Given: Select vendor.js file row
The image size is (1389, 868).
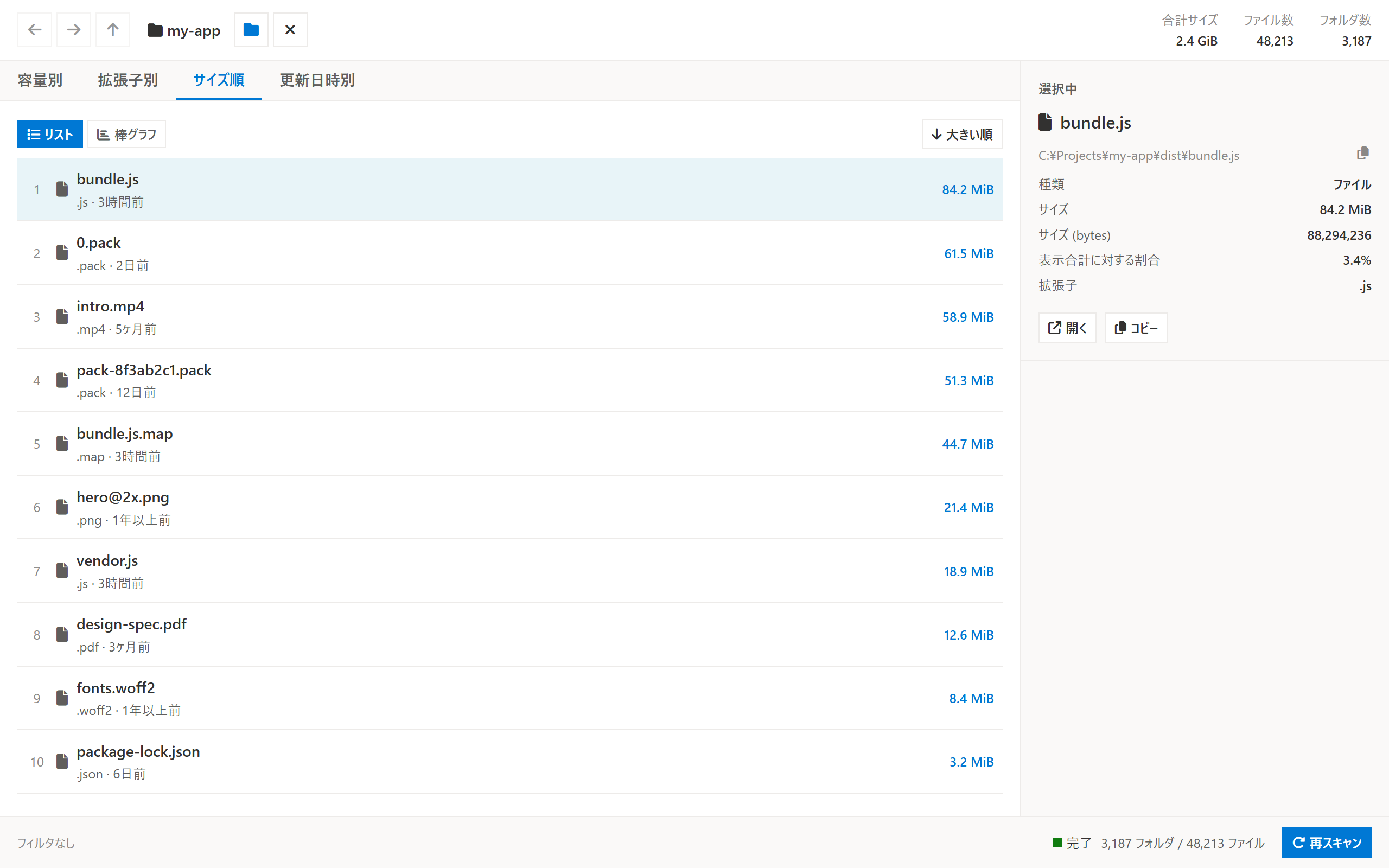Looking at the screenshot, I should coord(509,571).
